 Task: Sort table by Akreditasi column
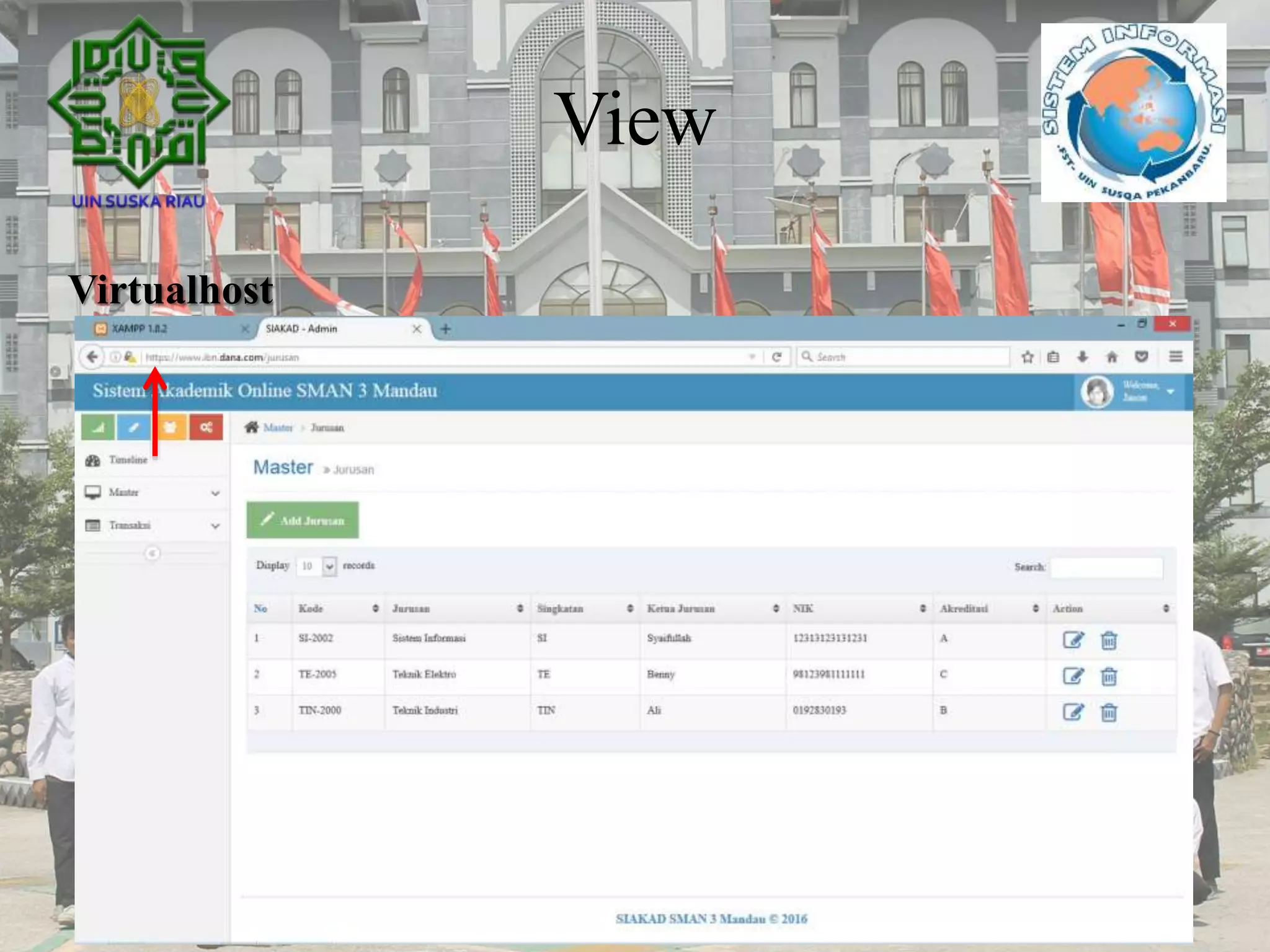[x=988, y=609]
